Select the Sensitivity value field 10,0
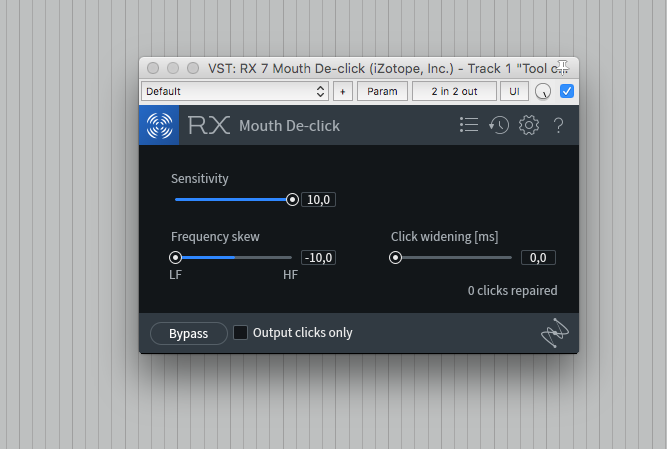Screen dimensions: 667x449 [x=318, y=199]
